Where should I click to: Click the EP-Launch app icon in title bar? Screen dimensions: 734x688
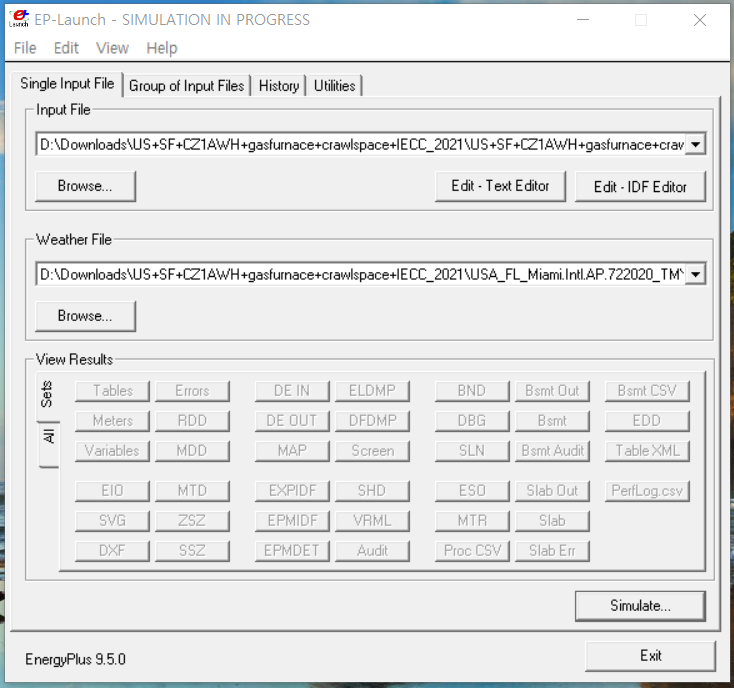pos(19,19)
